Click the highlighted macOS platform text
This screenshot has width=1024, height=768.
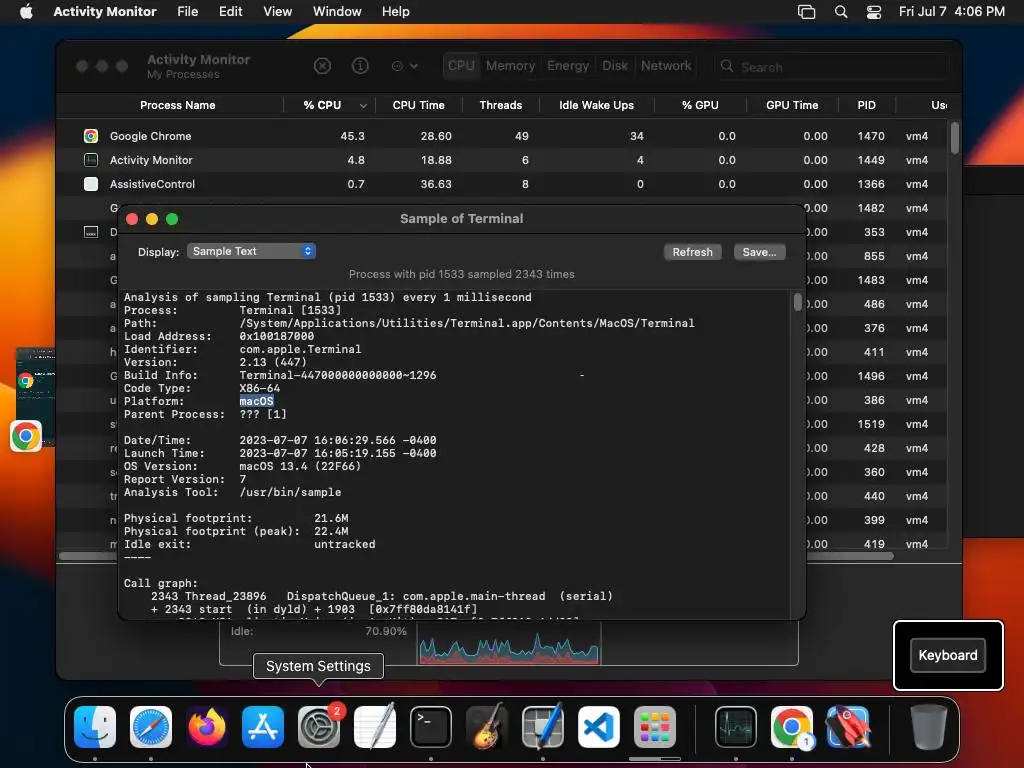(256, 401)
